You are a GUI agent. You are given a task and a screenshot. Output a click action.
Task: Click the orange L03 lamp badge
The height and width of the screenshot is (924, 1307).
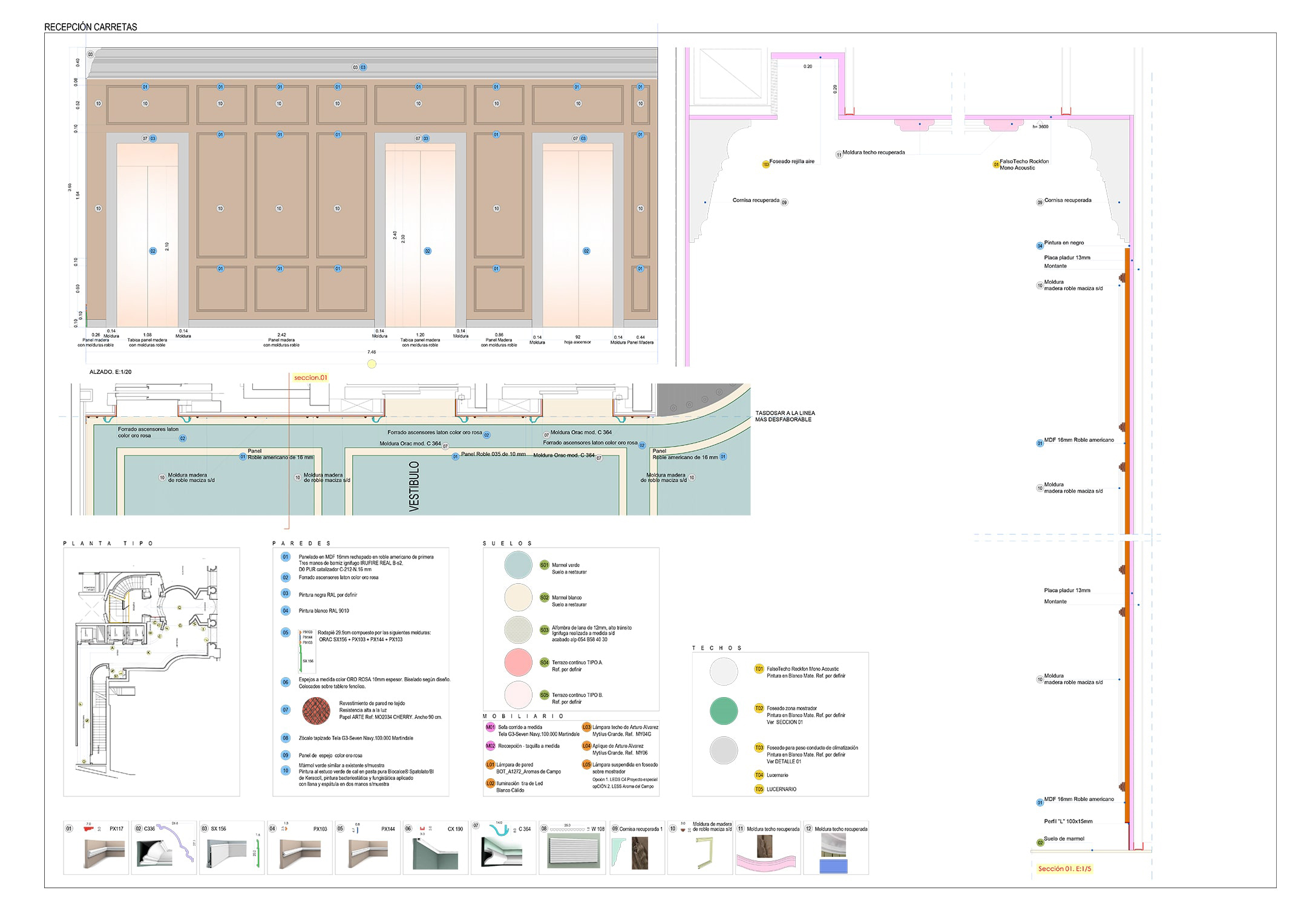(x=586, y=727)
